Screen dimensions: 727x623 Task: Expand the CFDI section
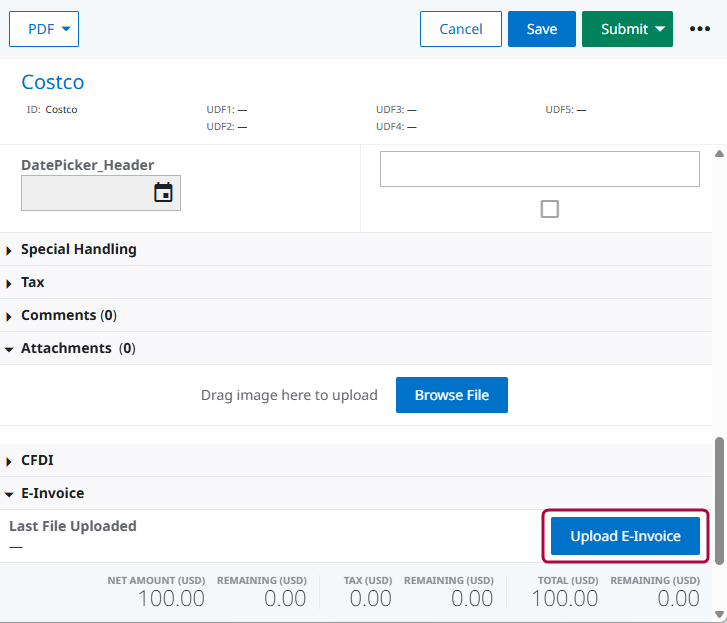[x=37, y=460]
